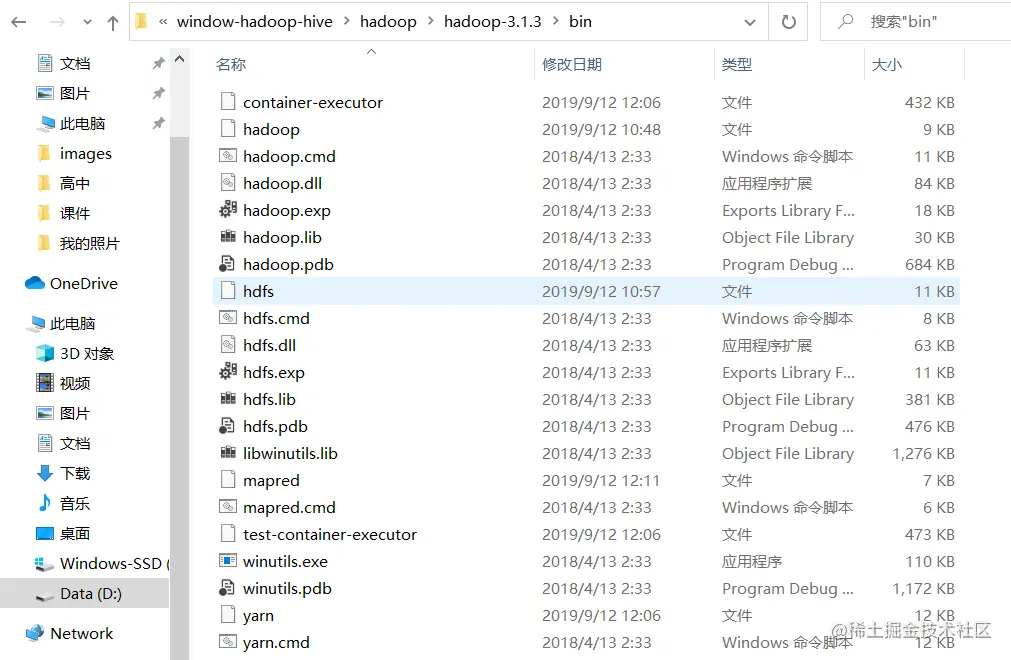Open images folder in sidebar
Image resolution: width=1011 pixels, height=660 pixels.
click(x=86, y=153)
